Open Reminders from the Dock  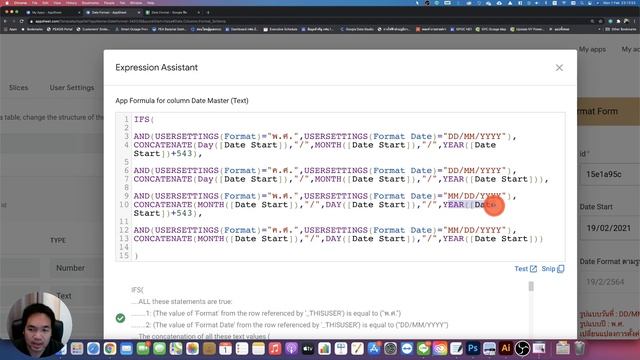click(x=242, y=348)
